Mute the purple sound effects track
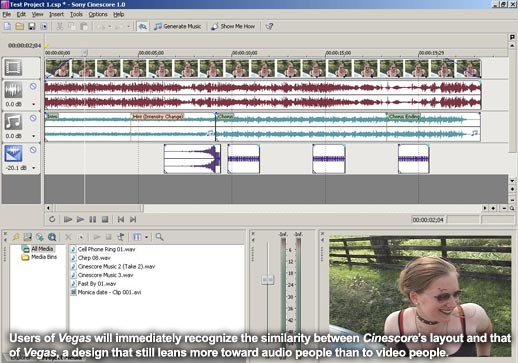The image size is (518, 363). tap(33, 150)
